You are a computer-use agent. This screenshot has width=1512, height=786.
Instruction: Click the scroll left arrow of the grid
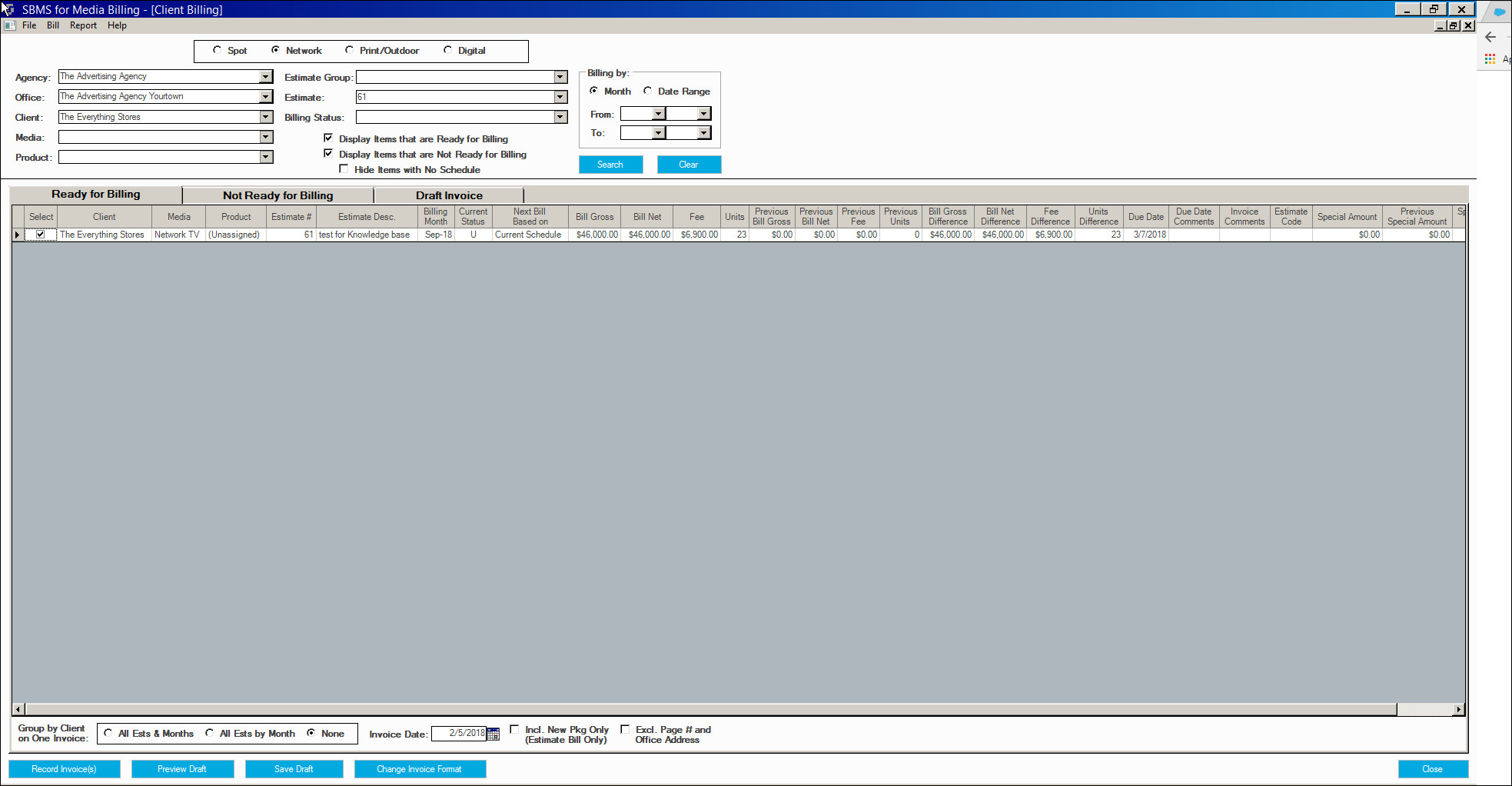click(x=18, y=709)
